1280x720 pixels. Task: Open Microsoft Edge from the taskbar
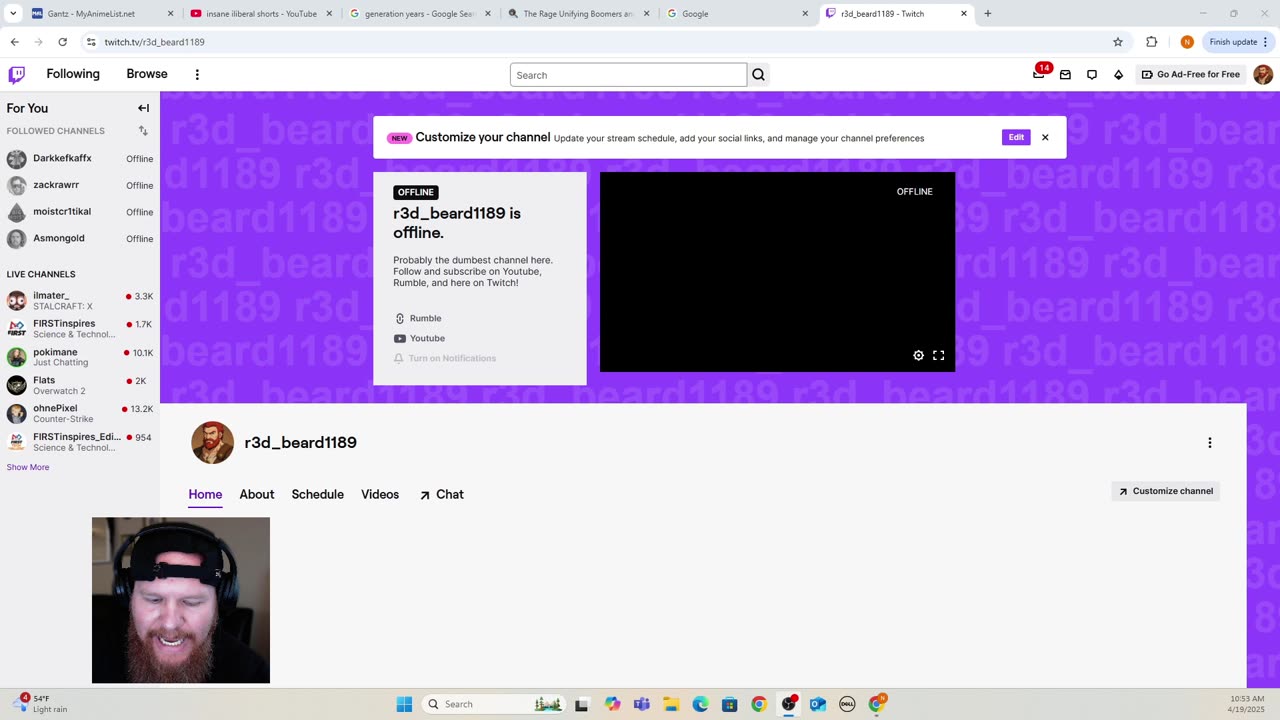pyautogui.click(x=700, y=704)
